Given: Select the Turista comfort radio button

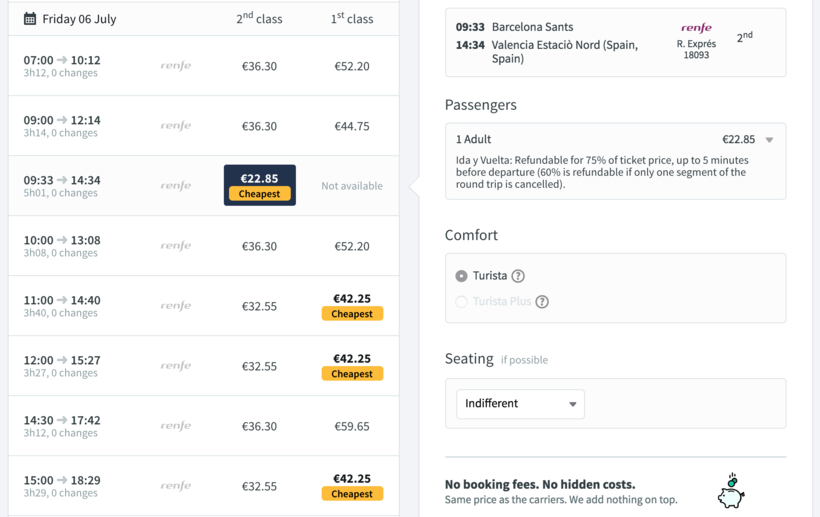Looking at the screenshot, I should [x=461, y=276].
